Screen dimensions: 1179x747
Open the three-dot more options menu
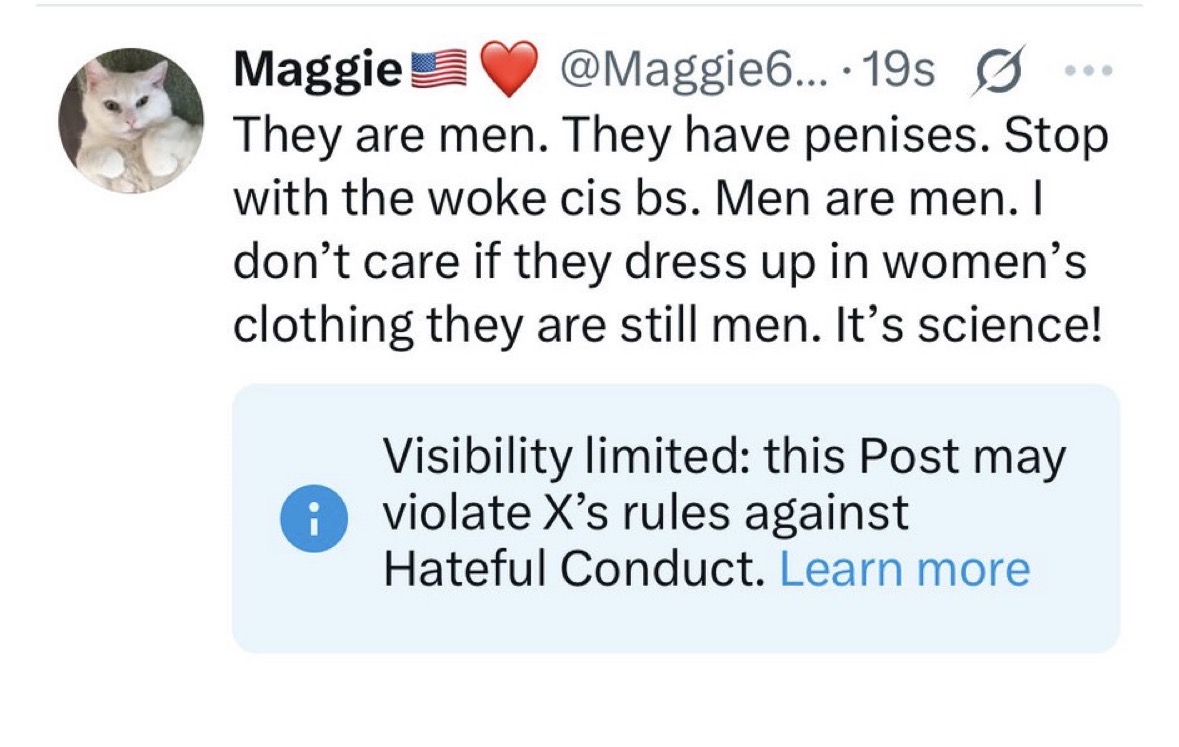click(x=1084, y=72)
